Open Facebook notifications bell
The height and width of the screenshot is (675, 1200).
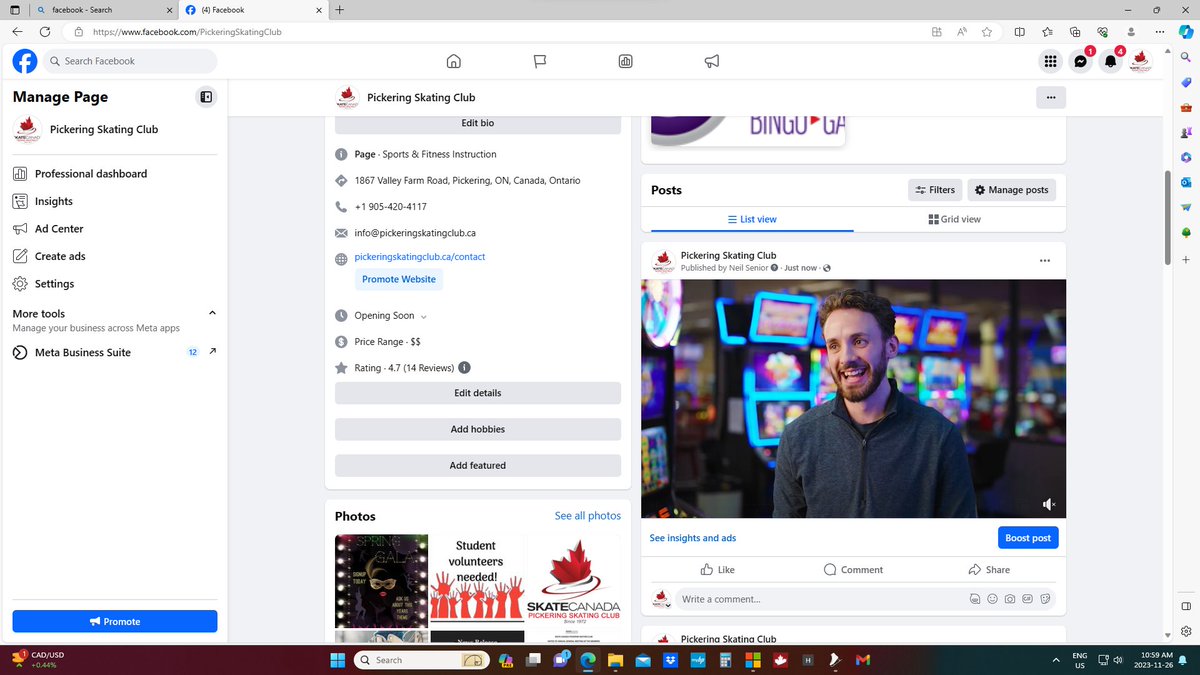(1110, 61)
